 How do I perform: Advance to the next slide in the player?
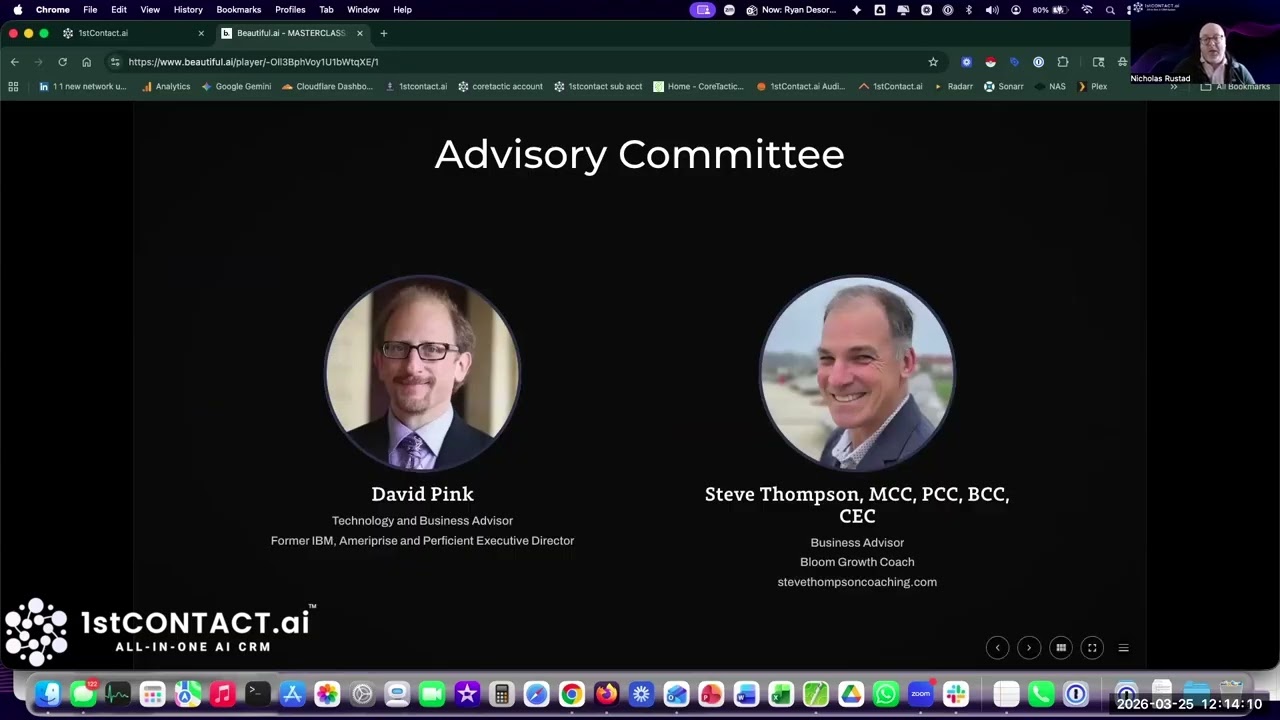[x=1029, y=648]
